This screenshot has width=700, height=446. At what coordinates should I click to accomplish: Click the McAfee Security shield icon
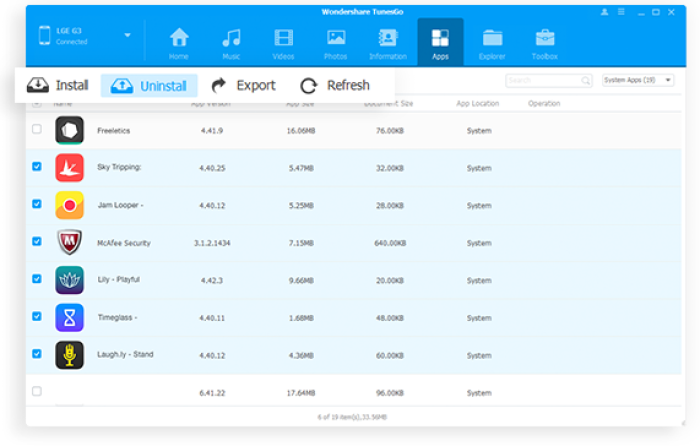(69, 242)
